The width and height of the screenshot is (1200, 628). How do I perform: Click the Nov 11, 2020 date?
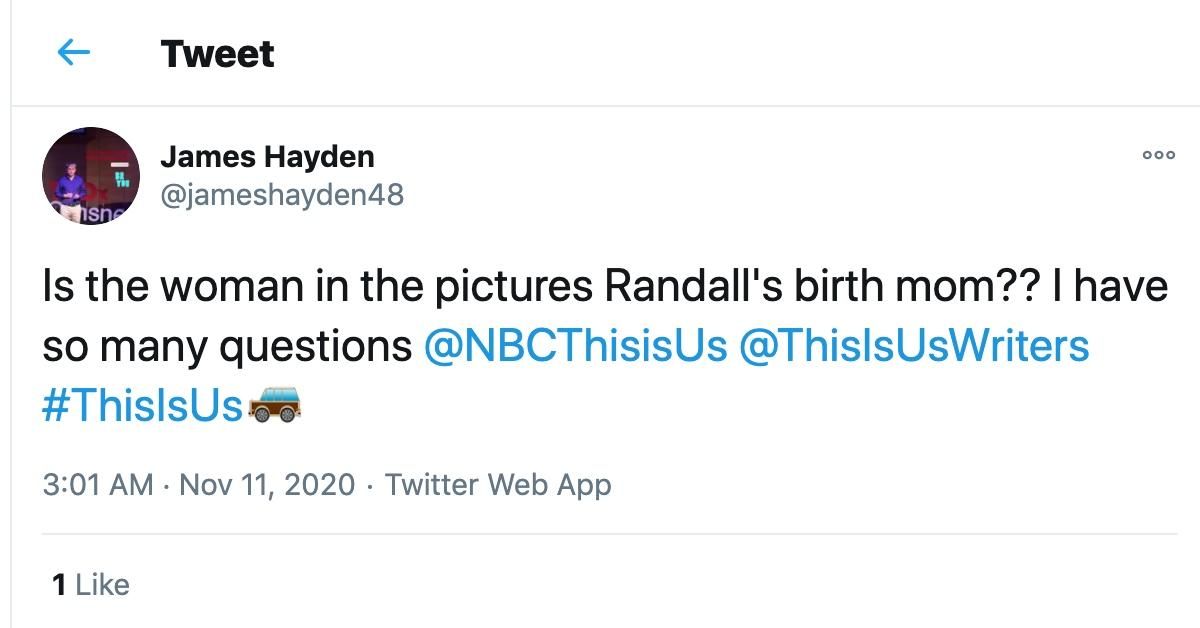coord(267,485)
